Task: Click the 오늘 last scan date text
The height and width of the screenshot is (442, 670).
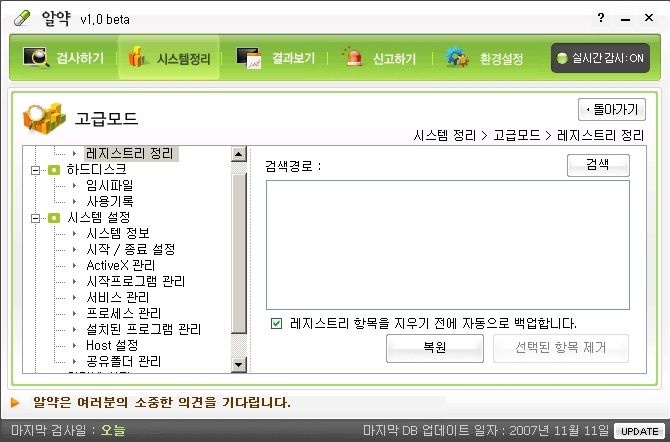Action: pos(113,430)
